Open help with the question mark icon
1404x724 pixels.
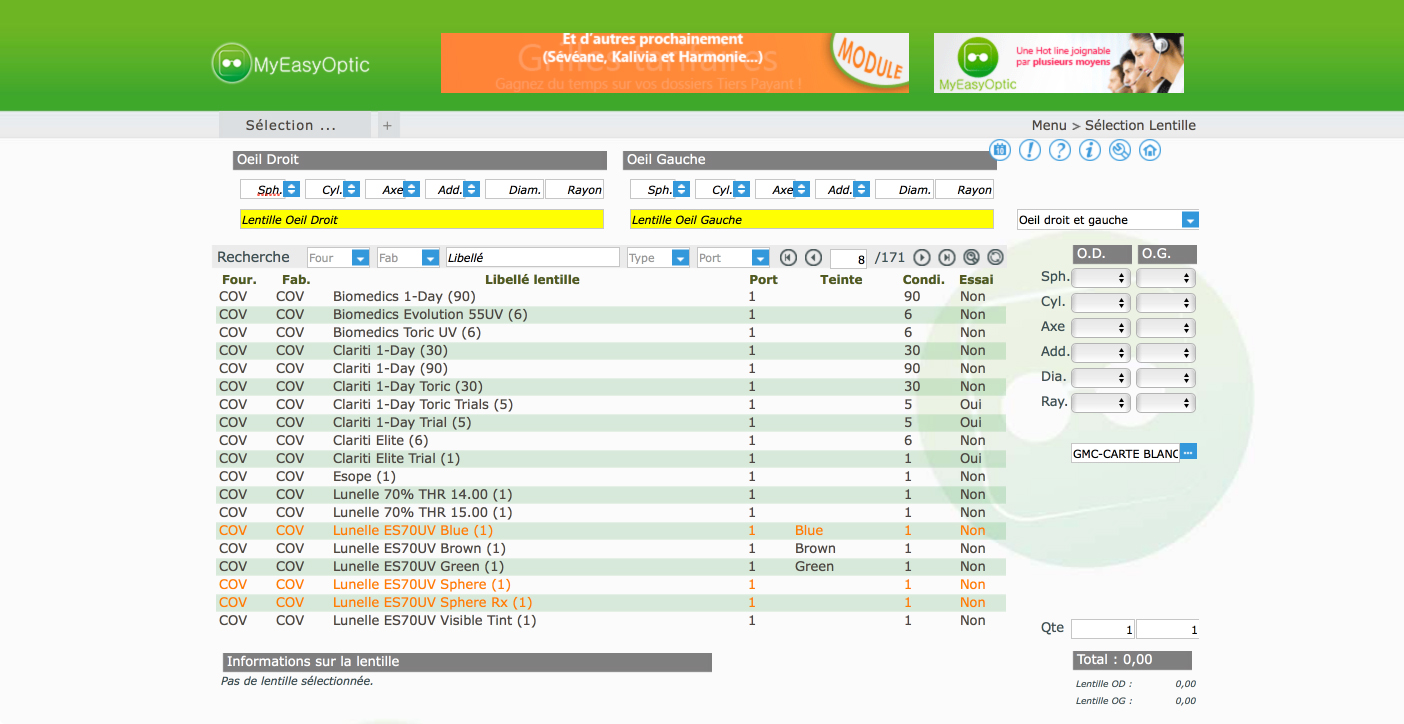[1060, 150]
